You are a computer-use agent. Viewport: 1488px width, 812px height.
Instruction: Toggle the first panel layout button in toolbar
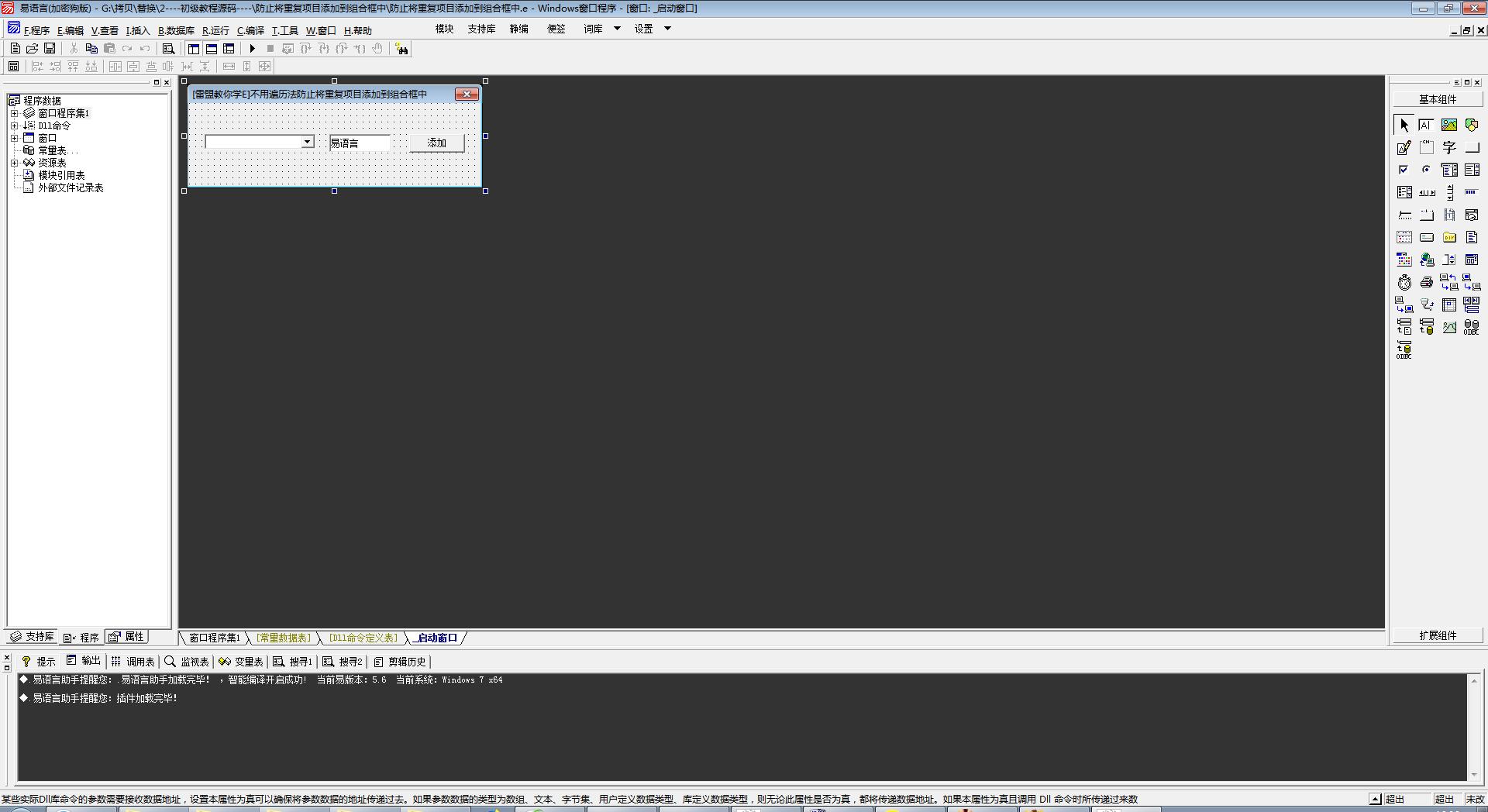(194, 48)
